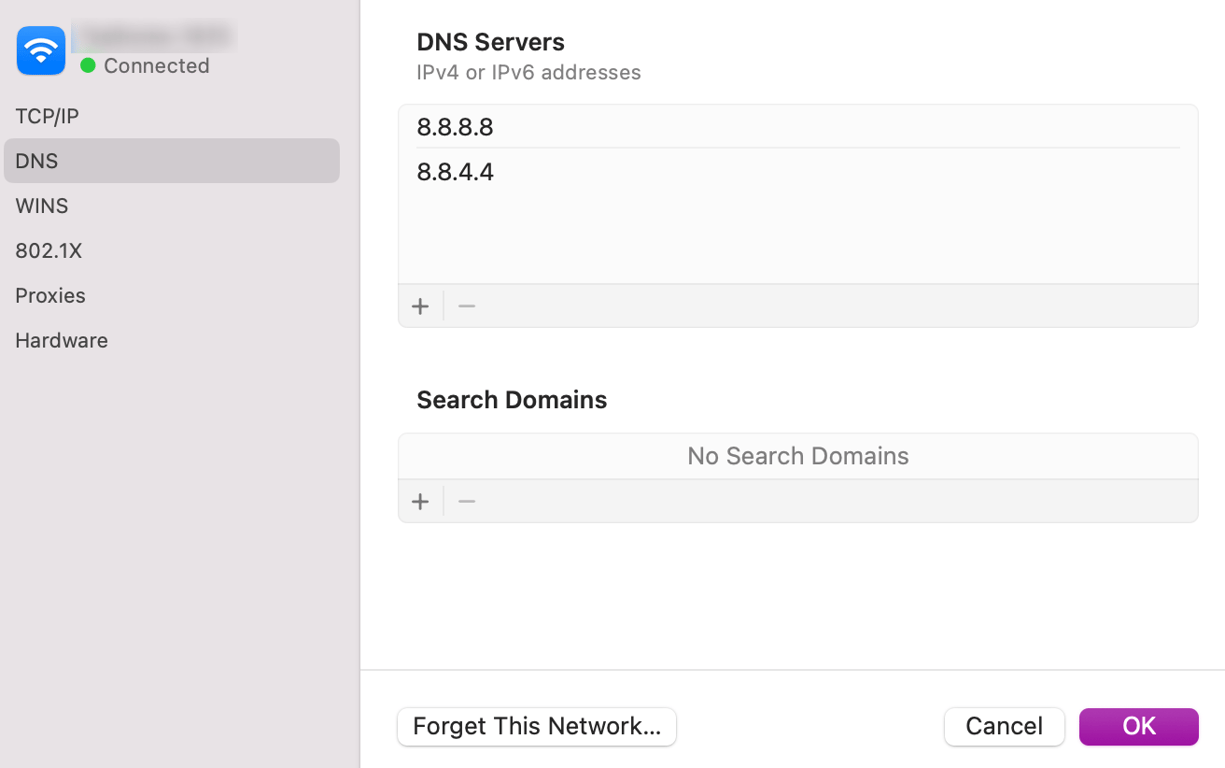Click the Forget This Network button

coord(536,727)
